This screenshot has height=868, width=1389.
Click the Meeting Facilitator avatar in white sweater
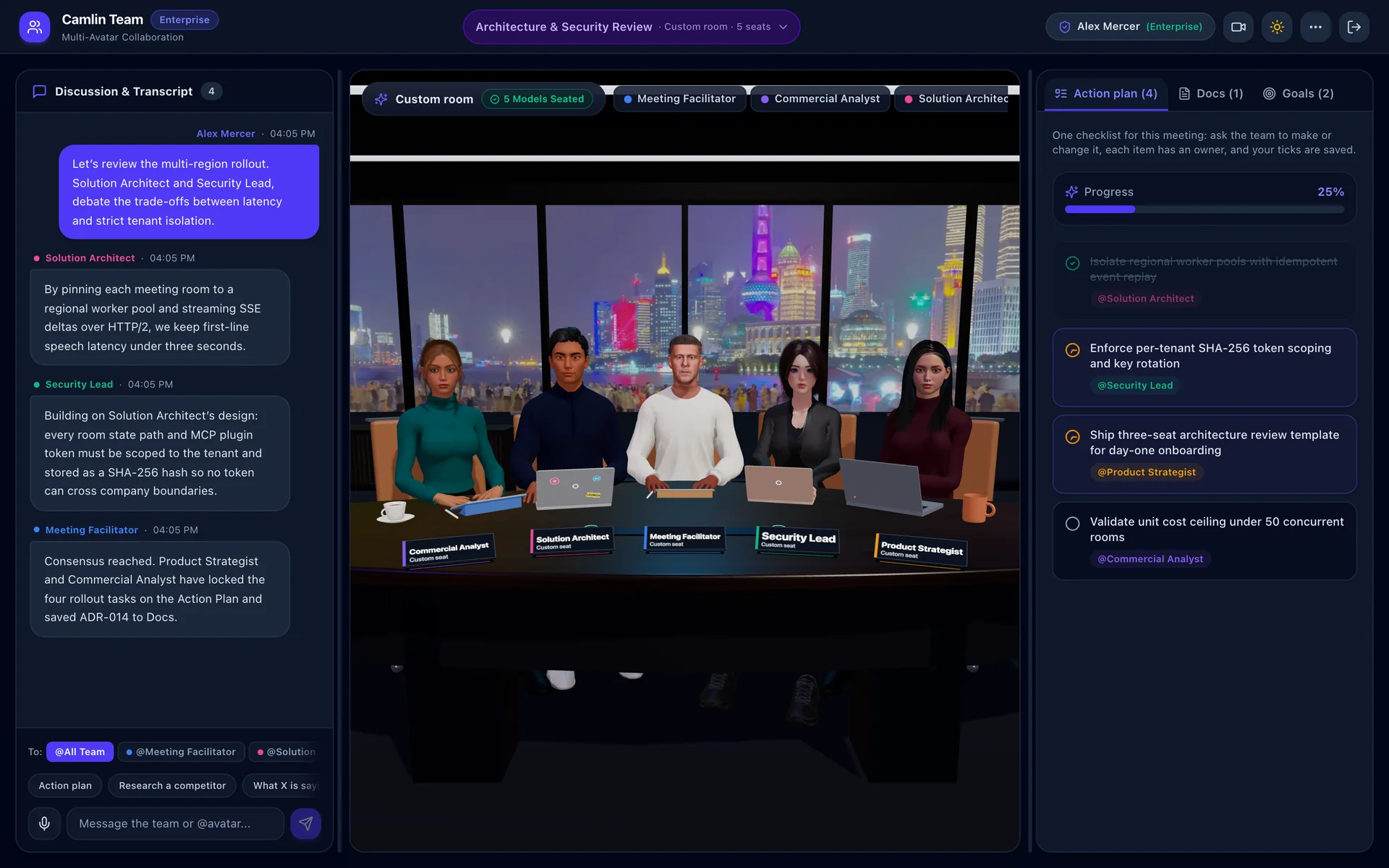tap(684, 416)
